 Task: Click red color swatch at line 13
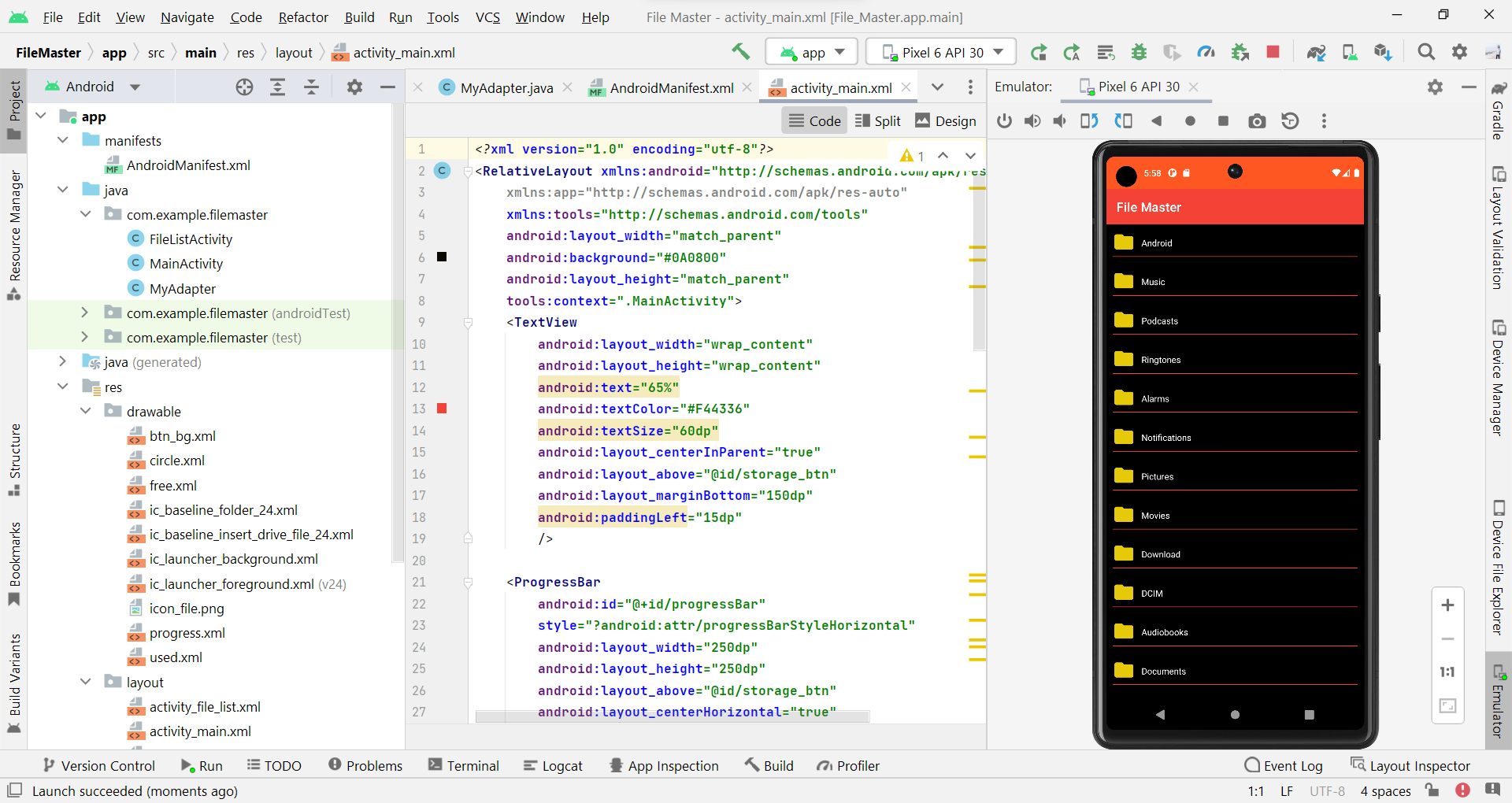442,409
